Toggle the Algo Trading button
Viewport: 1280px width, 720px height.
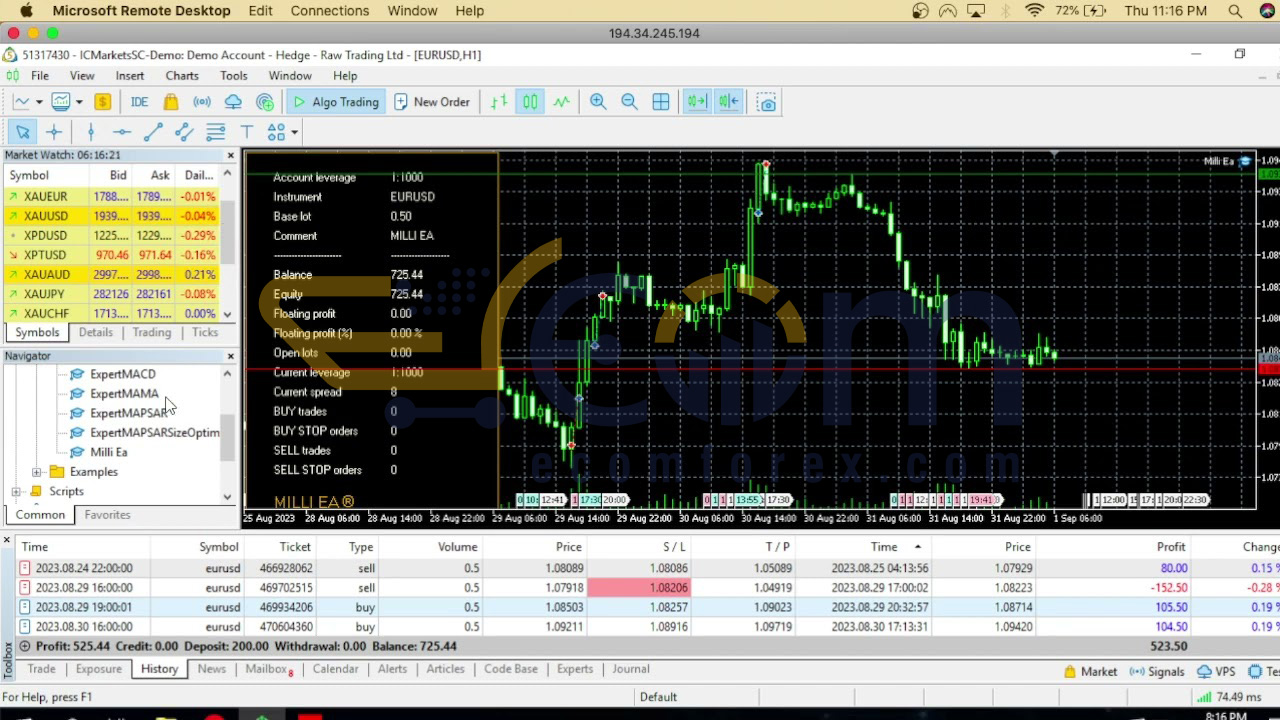336,102
